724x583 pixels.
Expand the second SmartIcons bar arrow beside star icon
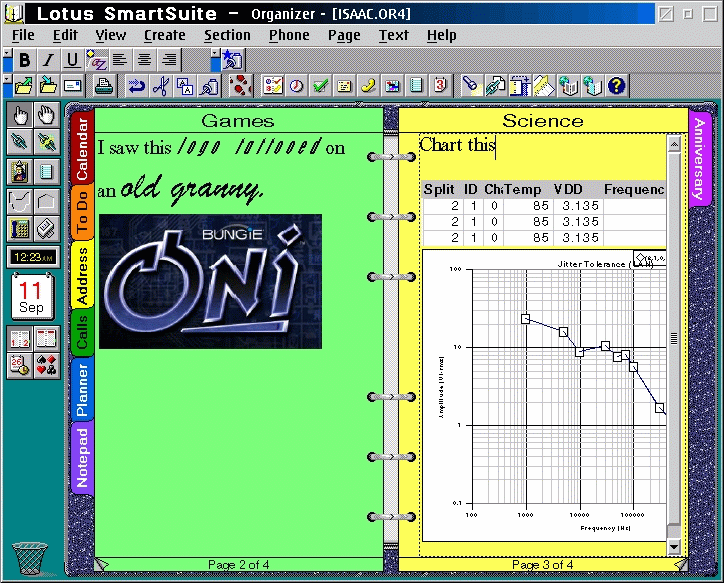click(215, 53)
